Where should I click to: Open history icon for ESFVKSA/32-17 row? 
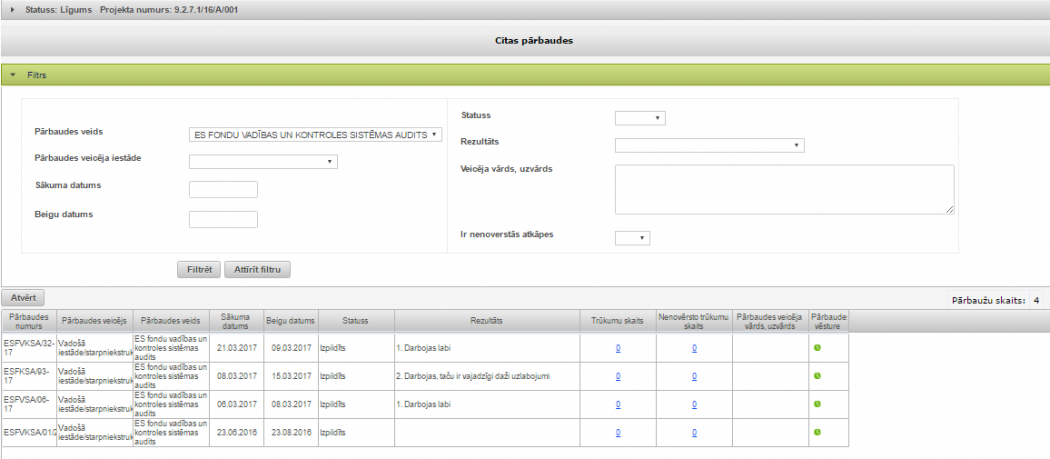(x=816, y=348)
